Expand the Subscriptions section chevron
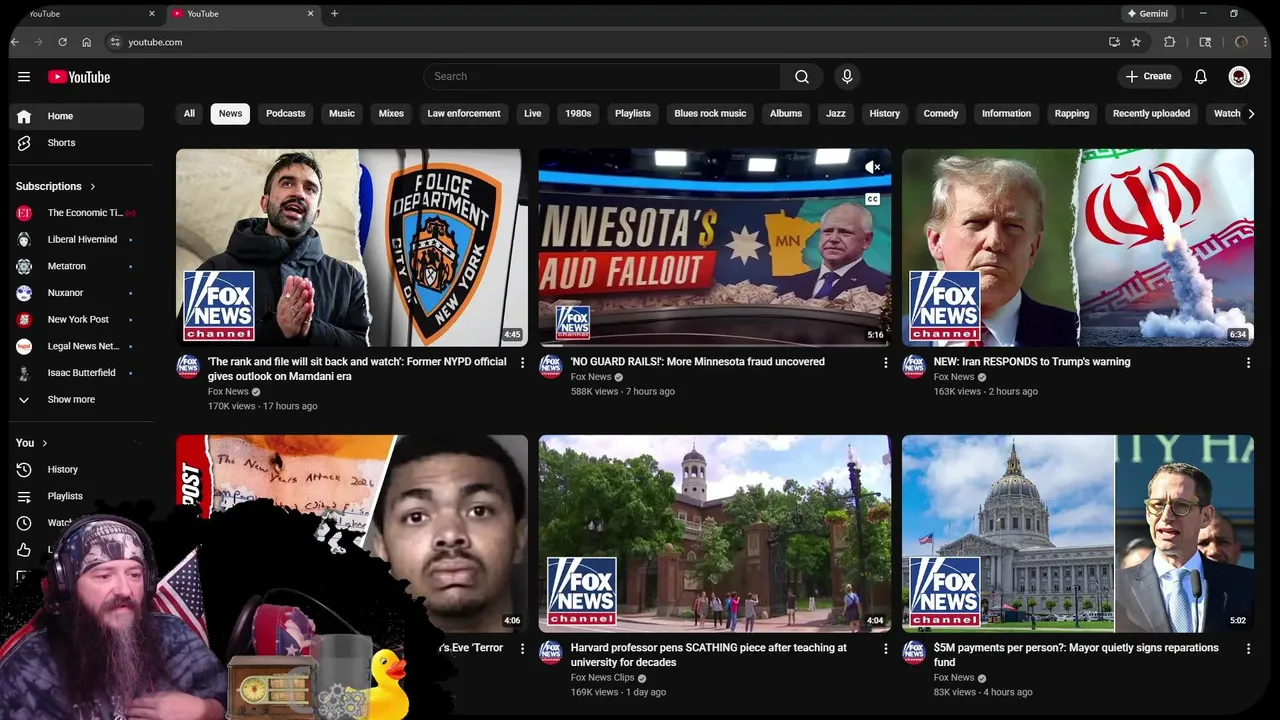 (x=93, y=187)
